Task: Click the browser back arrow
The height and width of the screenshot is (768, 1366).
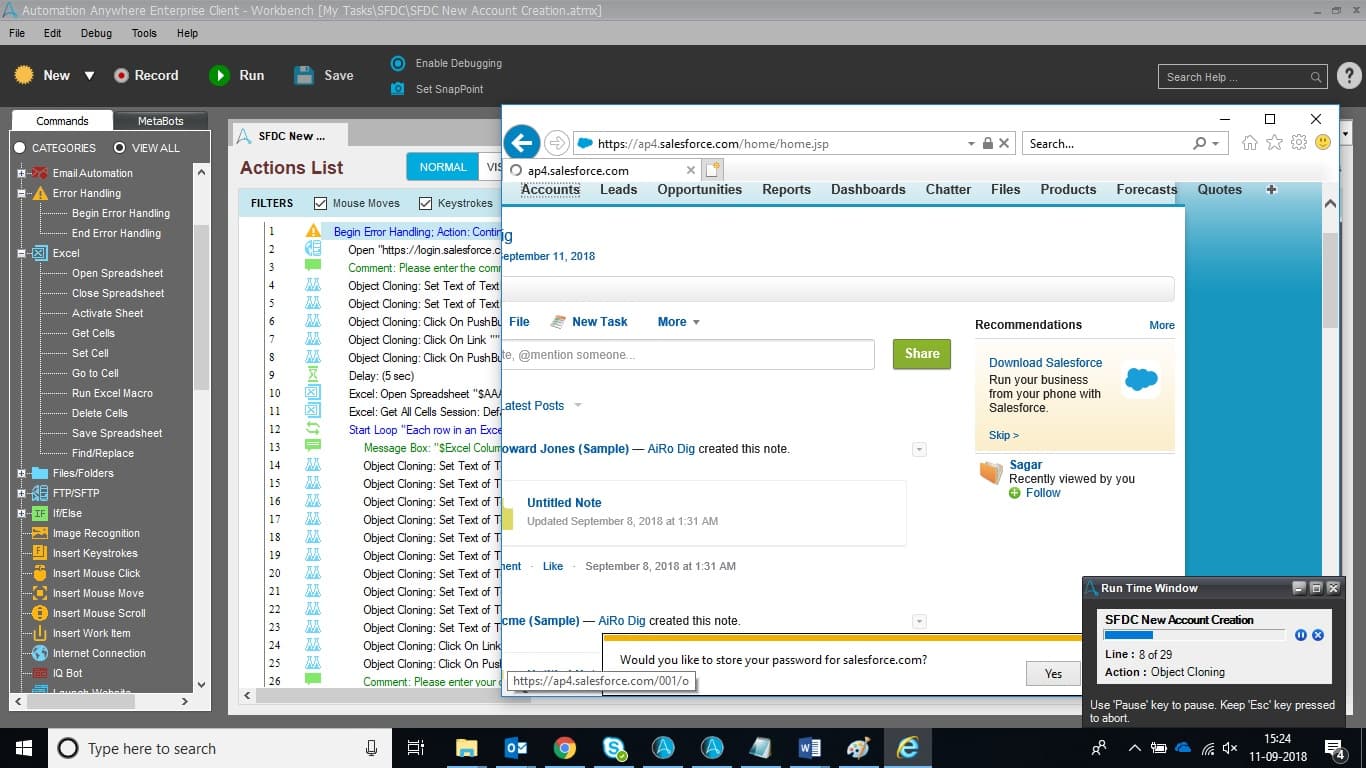Action: pos(522,142)
